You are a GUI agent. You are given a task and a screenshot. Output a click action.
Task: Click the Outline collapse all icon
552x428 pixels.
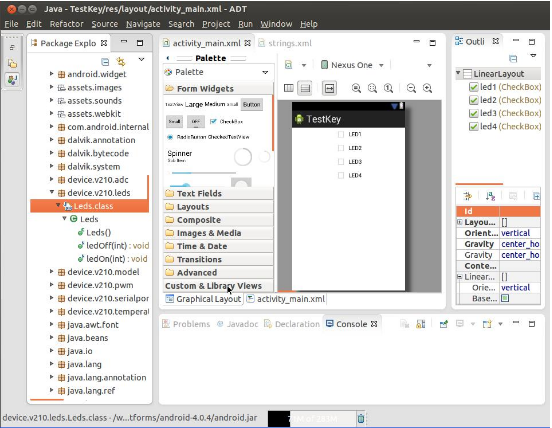point(513,59)
